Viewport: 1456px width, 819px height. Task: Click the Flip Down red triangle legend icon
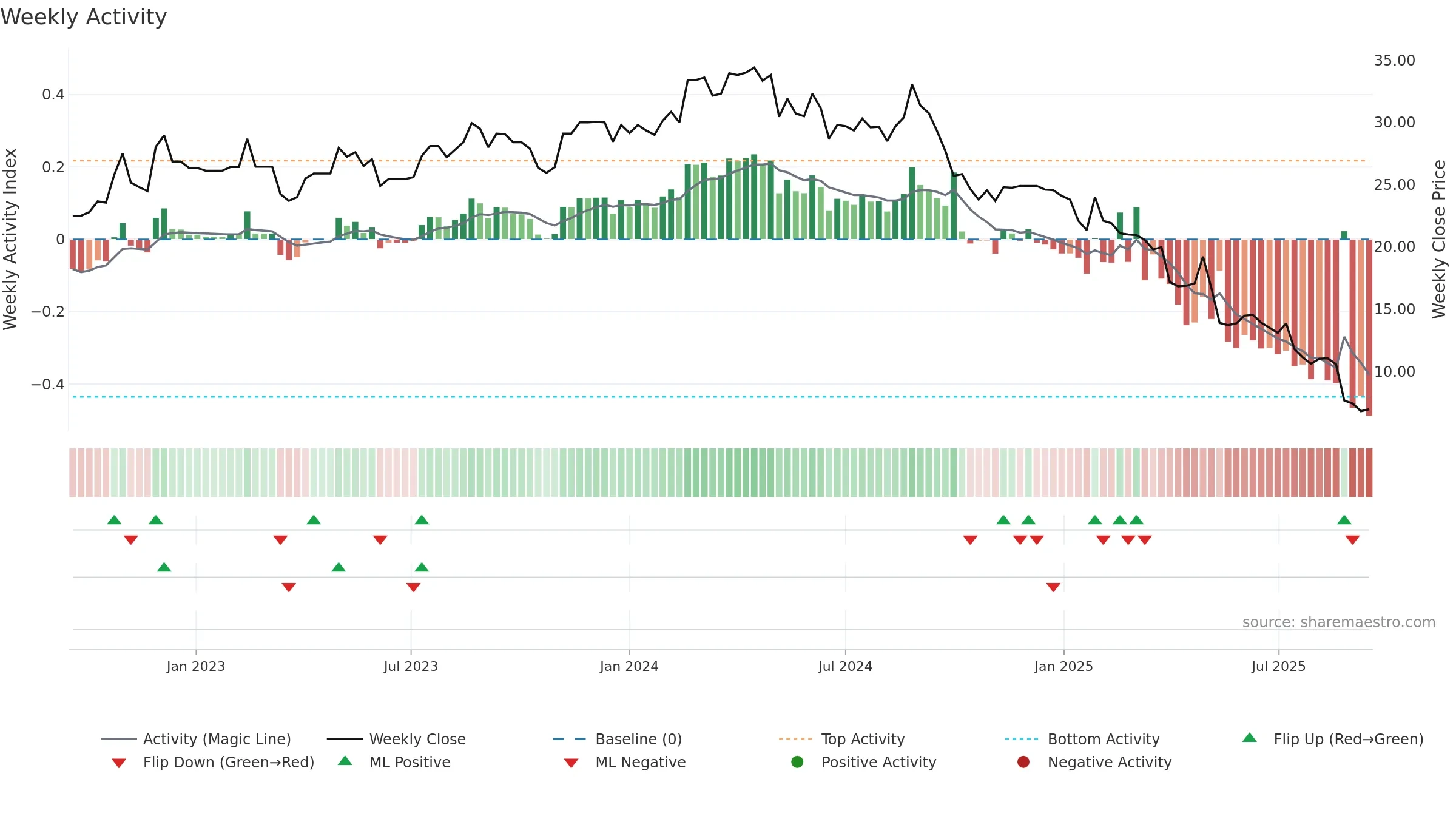point(119,763)
